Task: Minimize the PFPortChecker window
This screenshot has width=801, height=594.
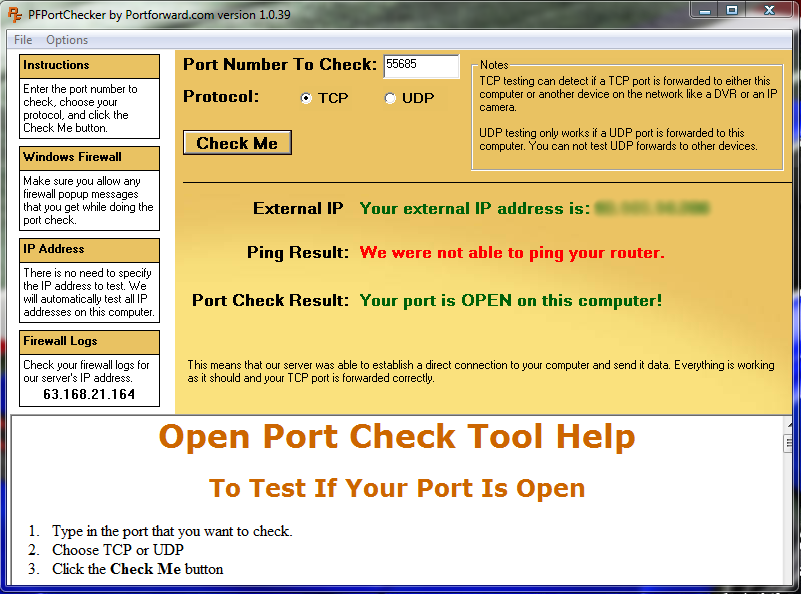Action: point(705,10)
